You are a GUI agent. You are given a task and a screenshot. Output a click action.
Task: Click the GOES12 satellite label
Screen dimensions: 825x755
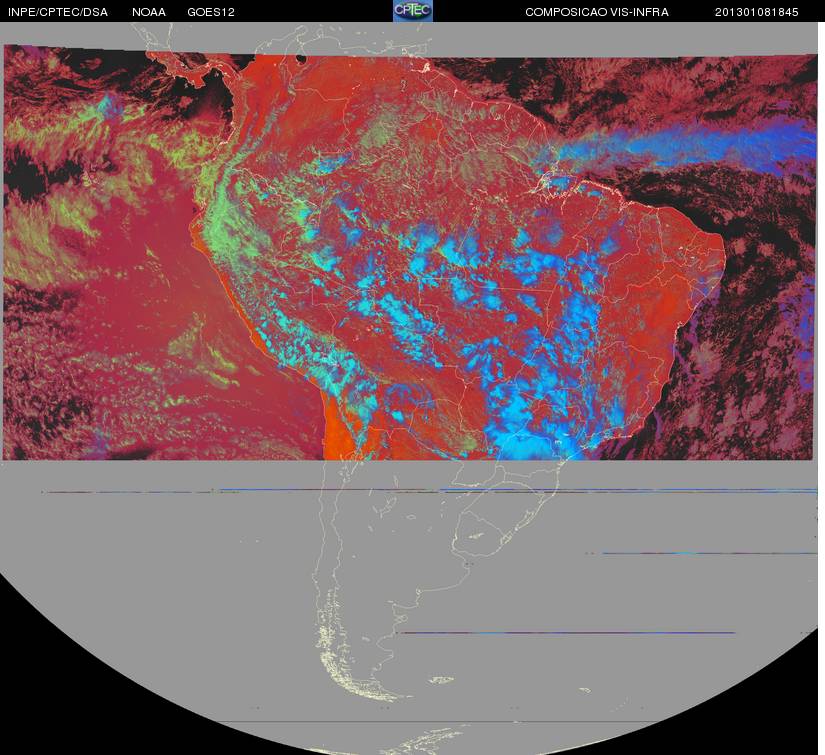211,12
